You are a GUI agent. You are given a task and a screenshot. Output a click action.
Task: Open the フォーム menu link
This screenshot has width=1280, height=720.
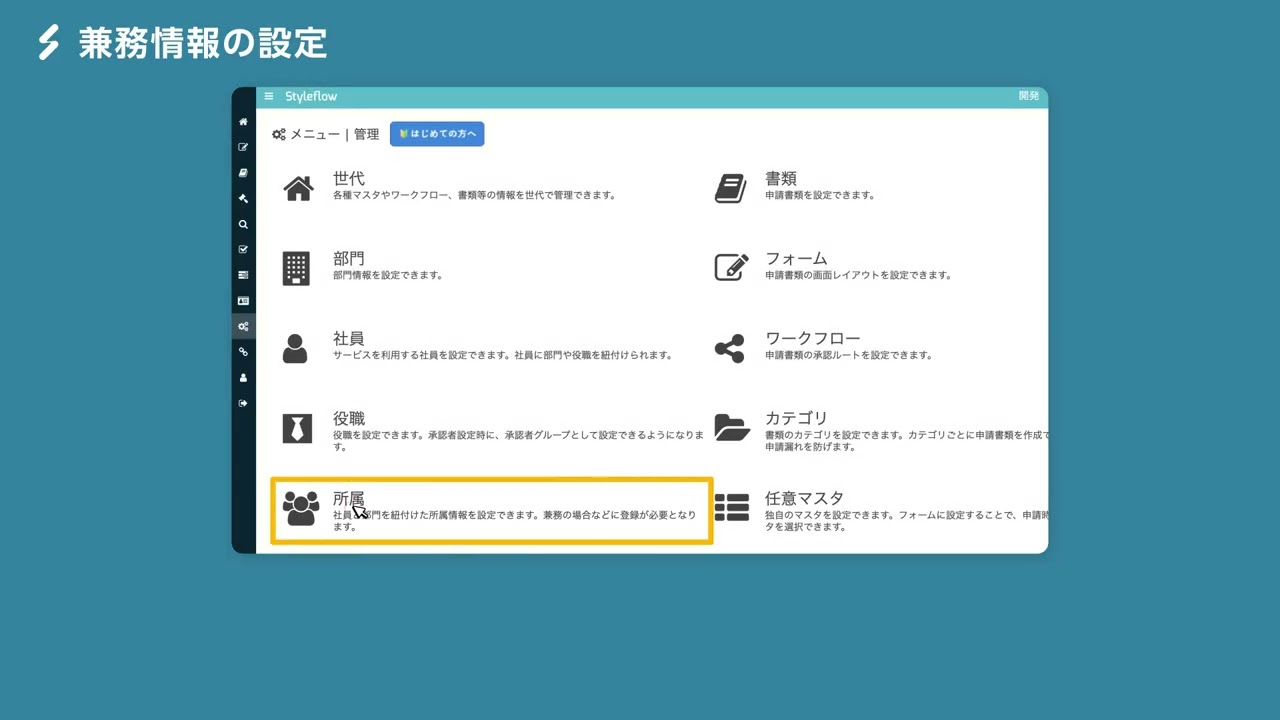tap(796, 259)
